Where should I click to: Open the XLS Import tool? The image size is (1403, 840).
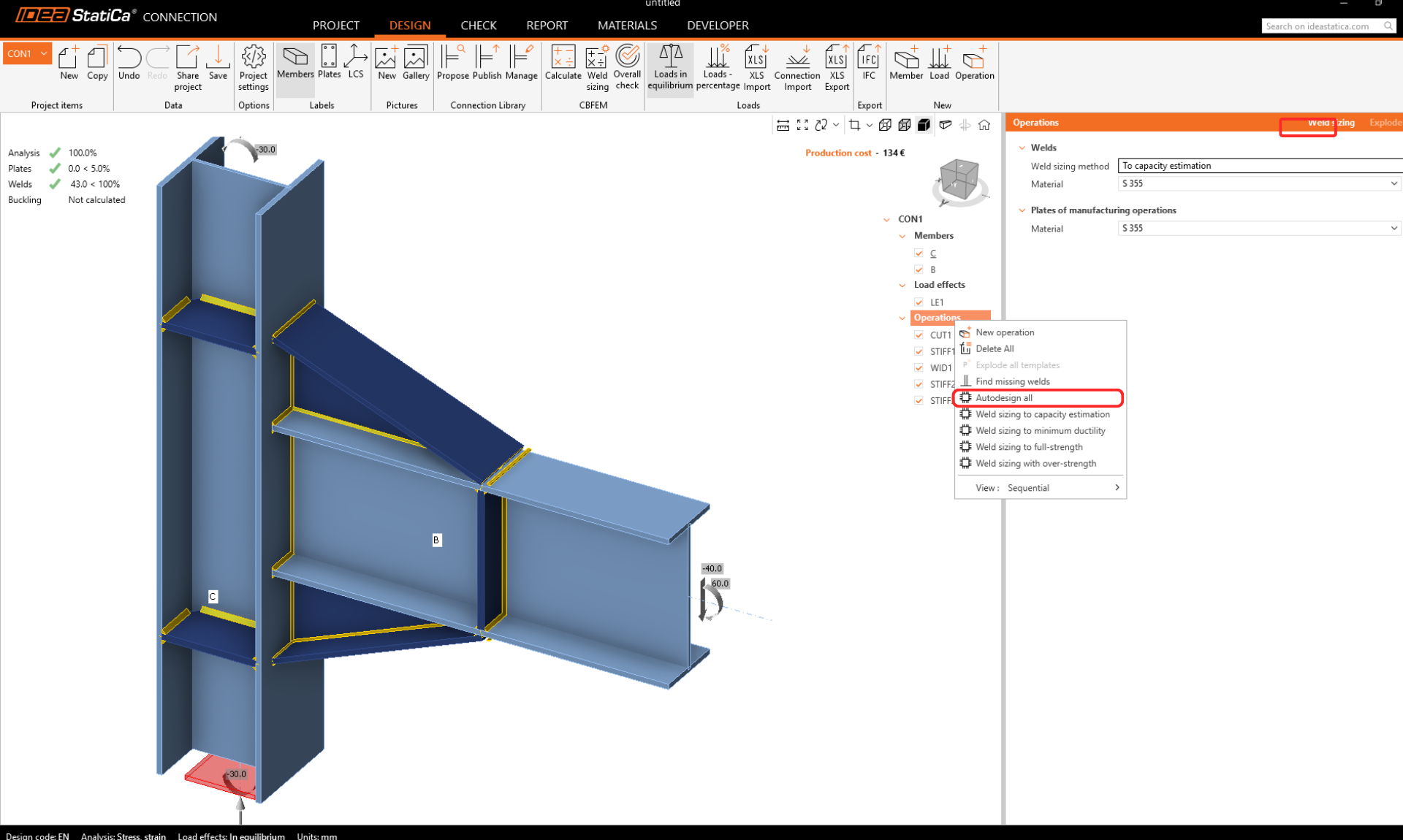(756, 67)
